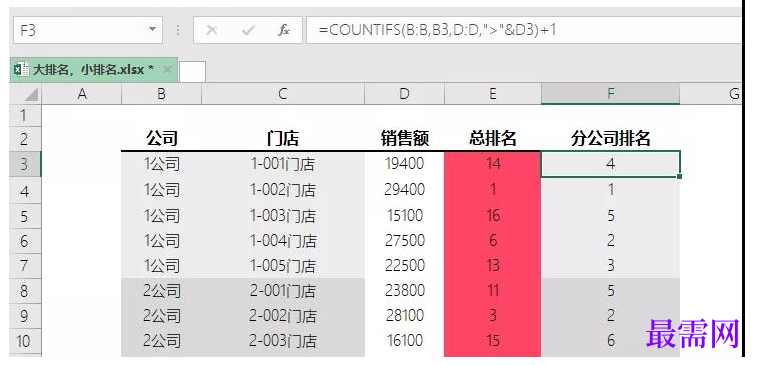Click sales value 29400
The height and width of the screenshot is (365, 758).
click(404, 190)
